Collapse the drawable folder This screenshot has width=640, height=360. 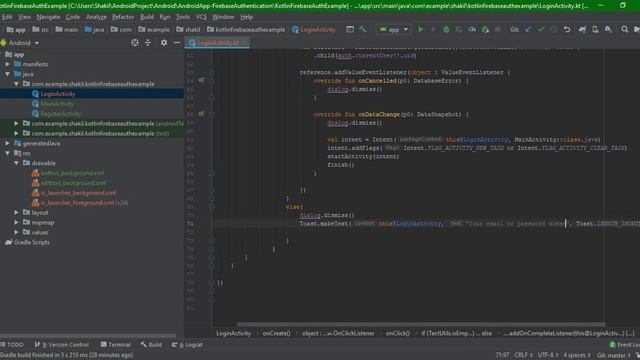point(16,163)
